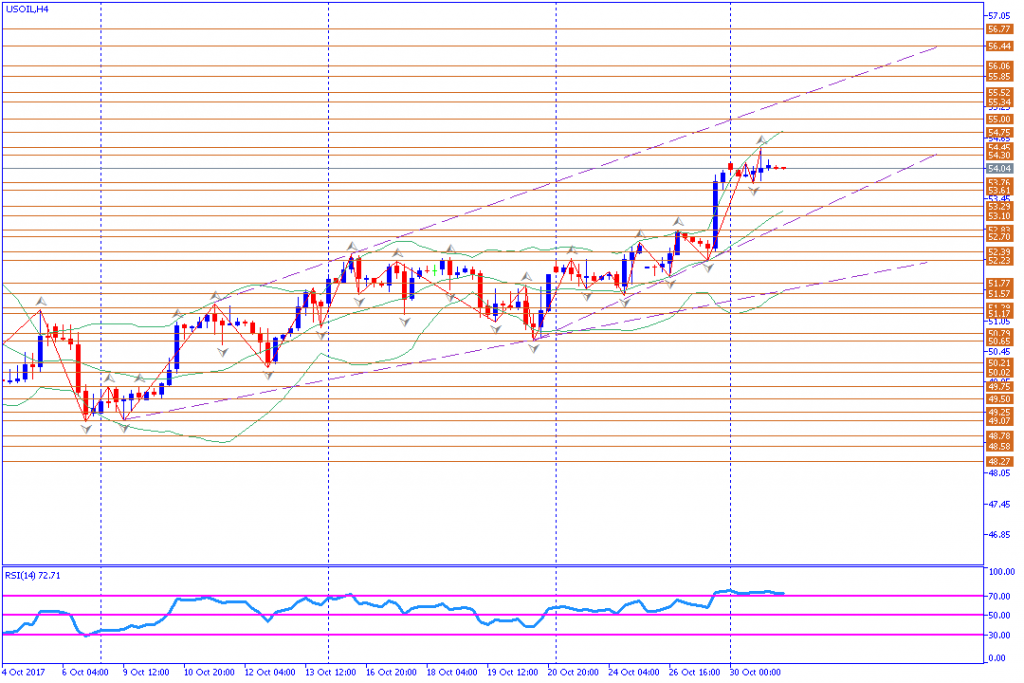Select the 55.00 horizontal level price tag
The height and width of the screenshot is (683, 1024).
tap(1000, 119)
